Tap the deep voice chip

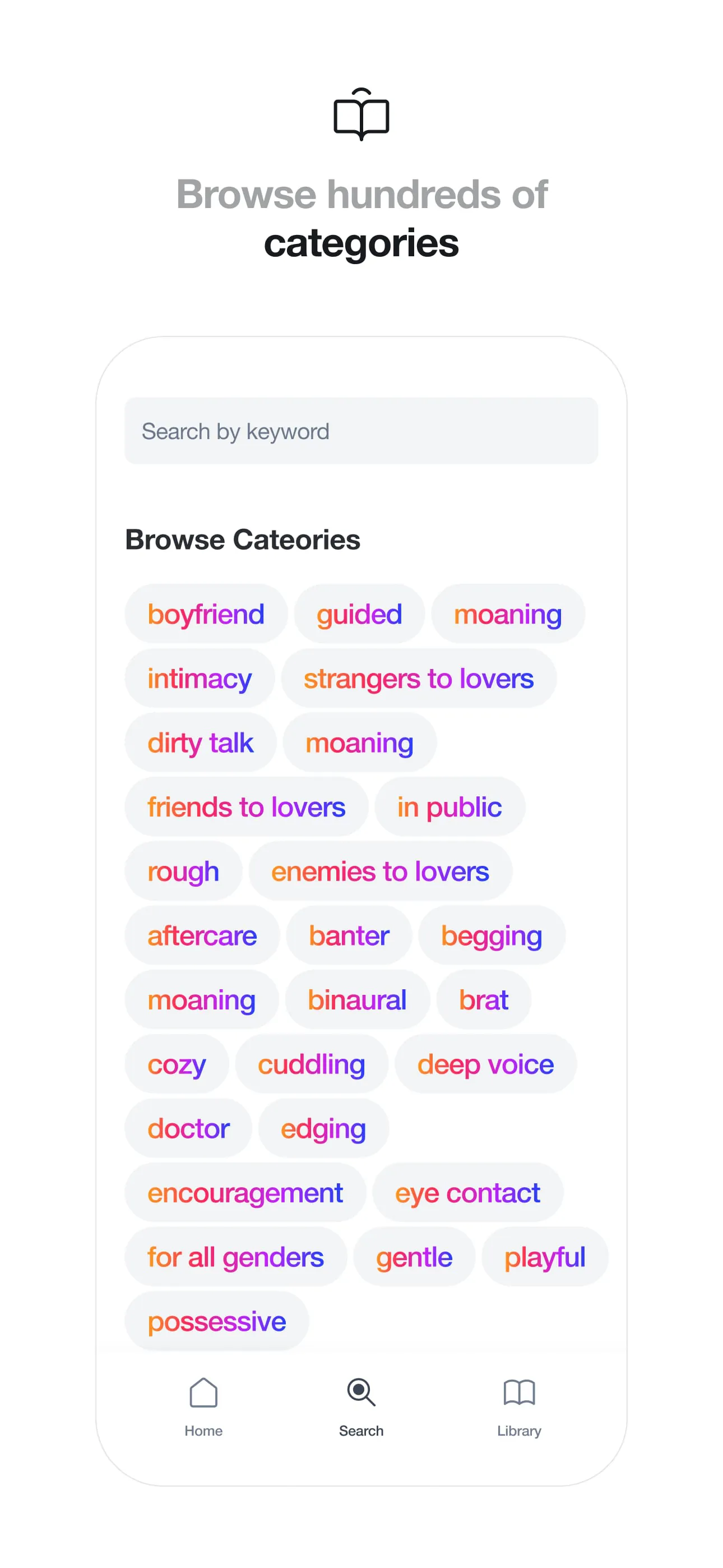tap(485, 1064)
